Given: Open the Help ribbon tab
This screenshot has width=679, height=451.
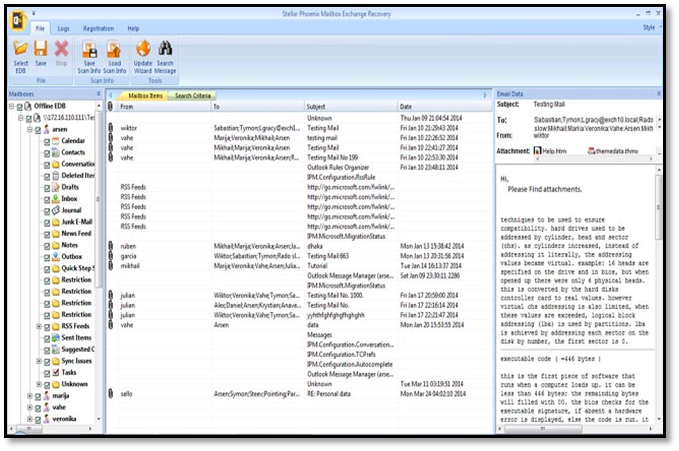Looking at the screenshot, I should (133, 28).
